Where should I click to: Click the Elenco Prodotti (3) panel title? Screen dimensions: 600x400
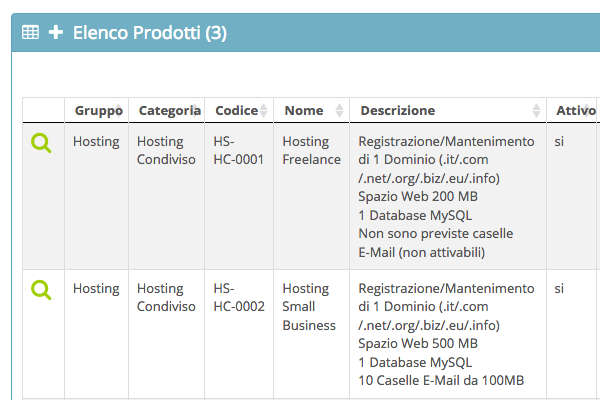pos(150,33)
